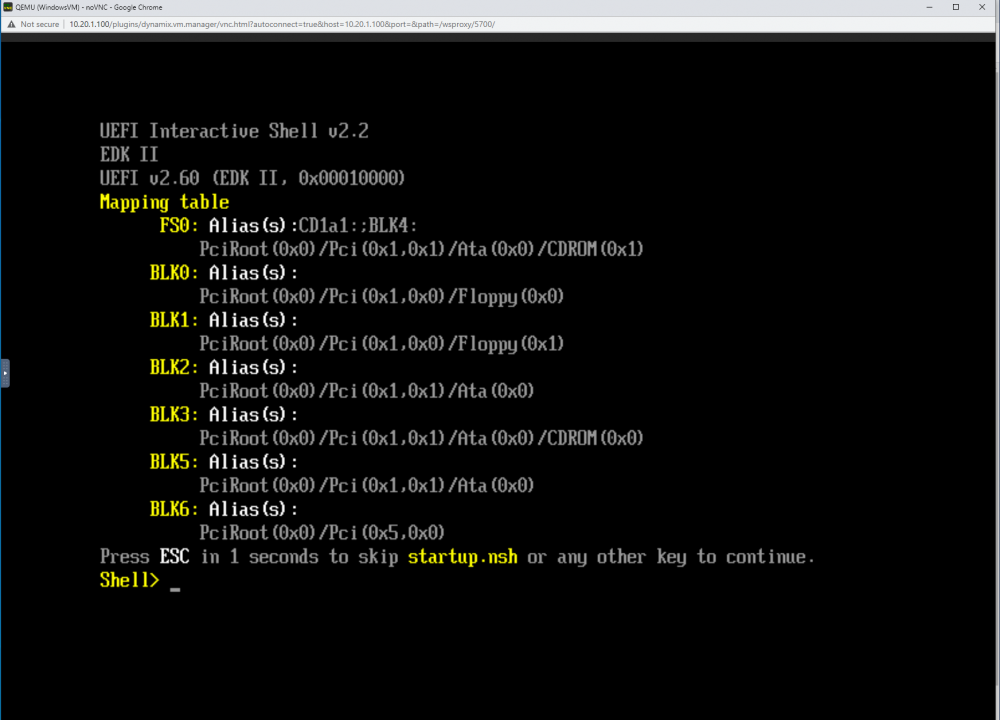Click the Shell> prompt cursor
This screenshot has width=1000, height=720.
coord(175,589)
